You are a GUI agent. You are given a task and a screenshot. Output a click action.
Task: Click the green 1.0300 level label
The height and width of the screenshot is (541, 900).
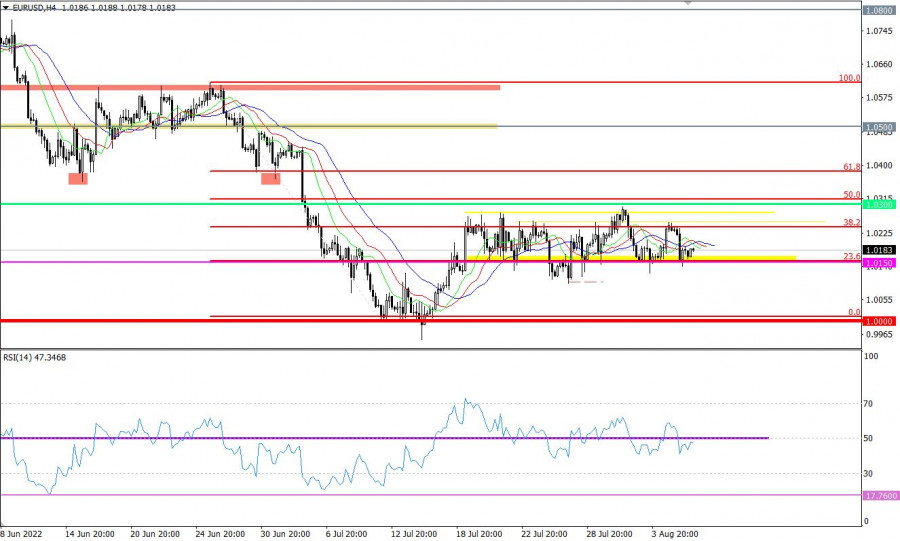[x=879, y=204]
